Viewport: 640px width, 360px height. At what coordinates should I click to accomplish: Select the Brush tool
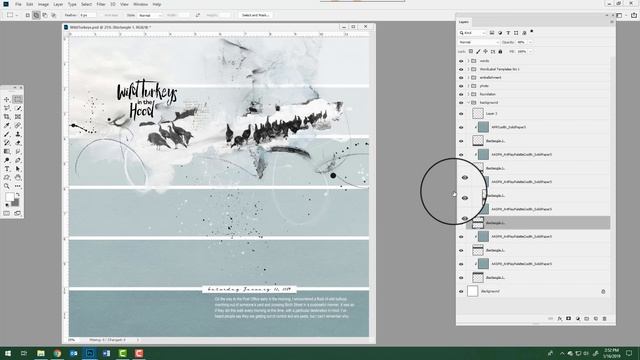(x=7, y=134)
